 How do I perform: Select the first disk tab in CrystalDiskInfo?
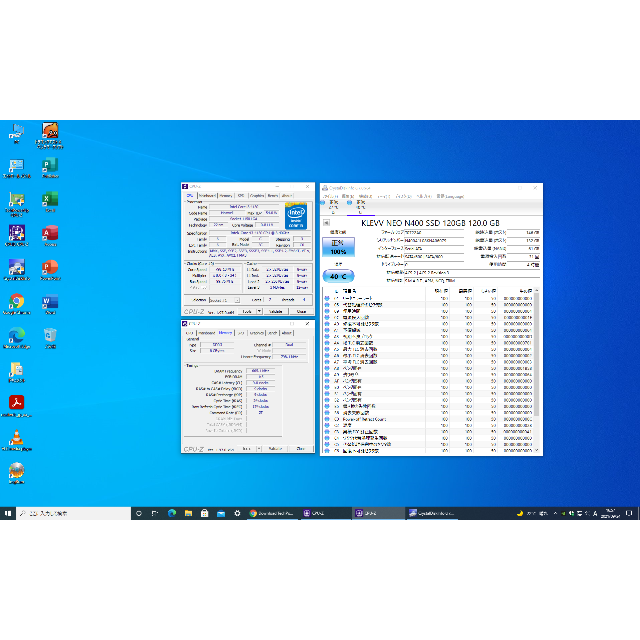pos(333,207)
